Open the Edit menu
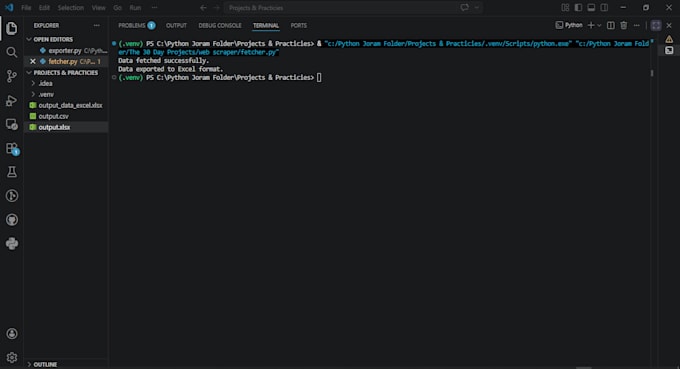The width and height of the screenshot is (680, 369). 44,8
